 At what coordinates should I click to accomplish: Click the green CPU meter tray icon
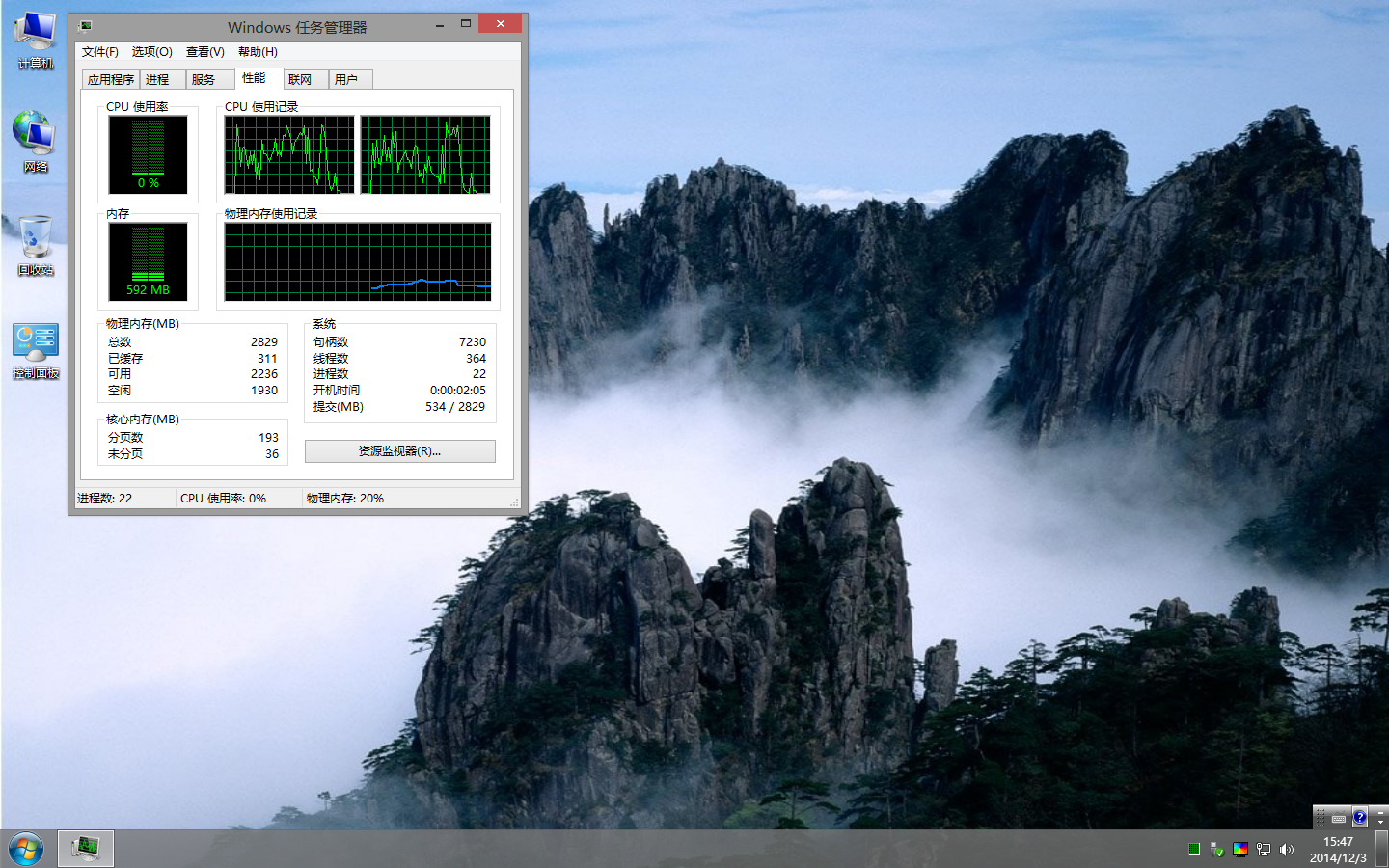pyautogui.click(x=1194, y=850)
